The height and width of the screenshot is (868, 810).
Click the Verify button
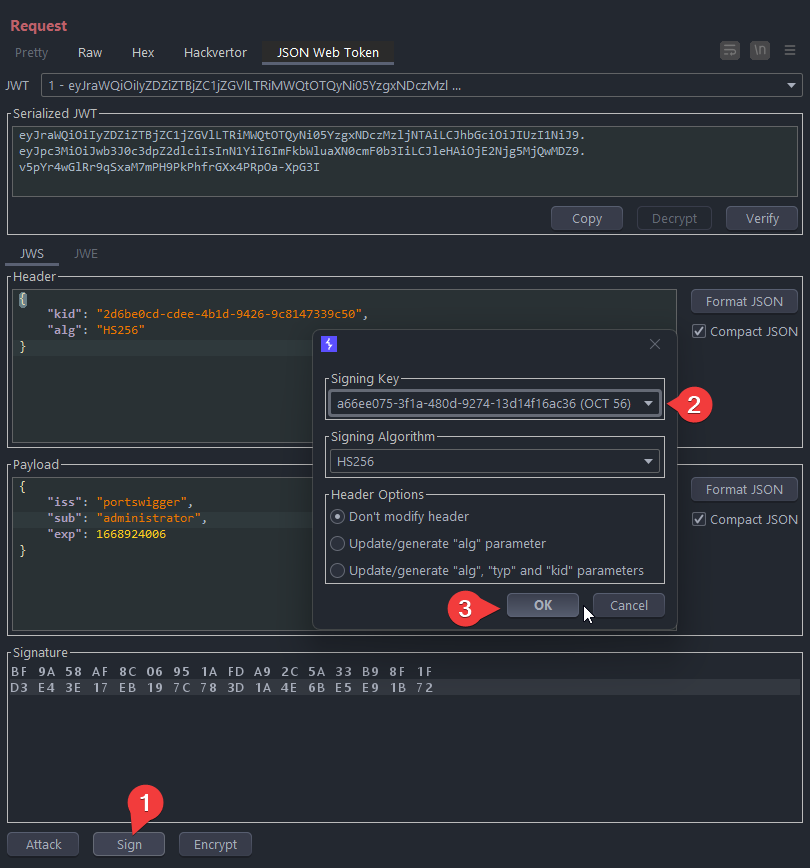pyautogui.click(x=762, y=219)
